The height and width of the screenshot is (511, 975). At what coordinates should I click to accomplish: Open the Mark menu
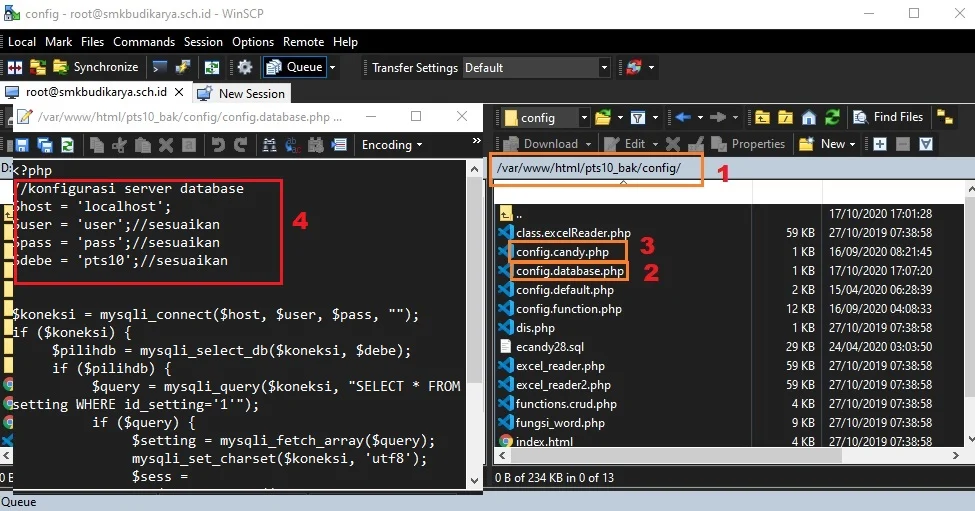pyautogui.click(x=58, y=42)
